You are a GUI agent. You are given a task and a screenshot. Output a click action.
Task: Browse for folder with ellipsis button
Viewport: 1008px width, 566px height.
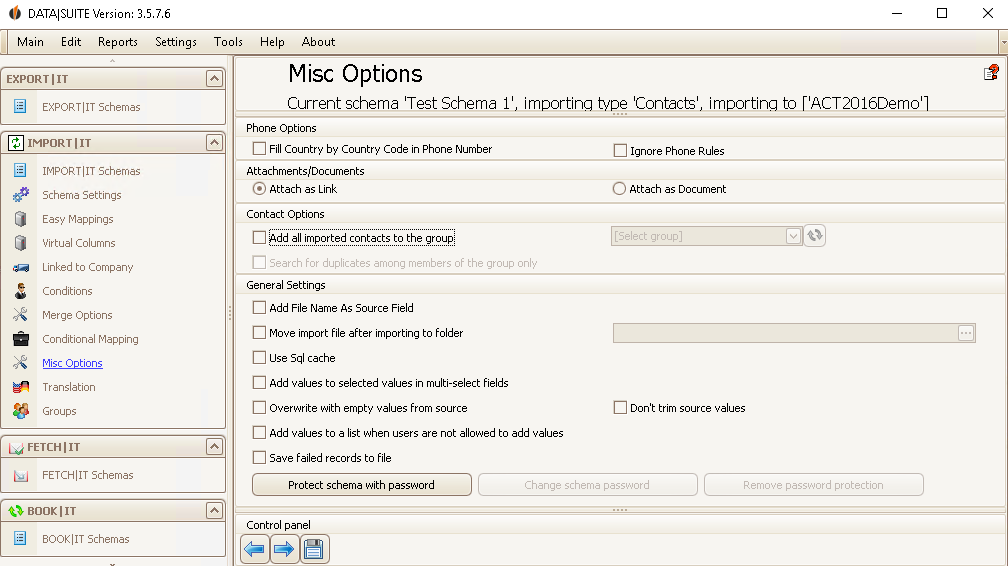pos(966,333)
